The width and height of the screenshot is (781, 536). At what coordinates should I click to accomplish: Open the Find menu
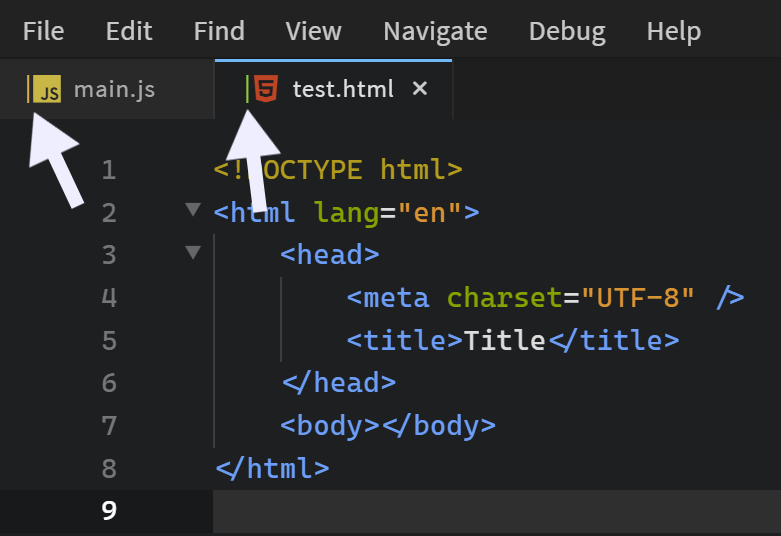pos(219,31)
